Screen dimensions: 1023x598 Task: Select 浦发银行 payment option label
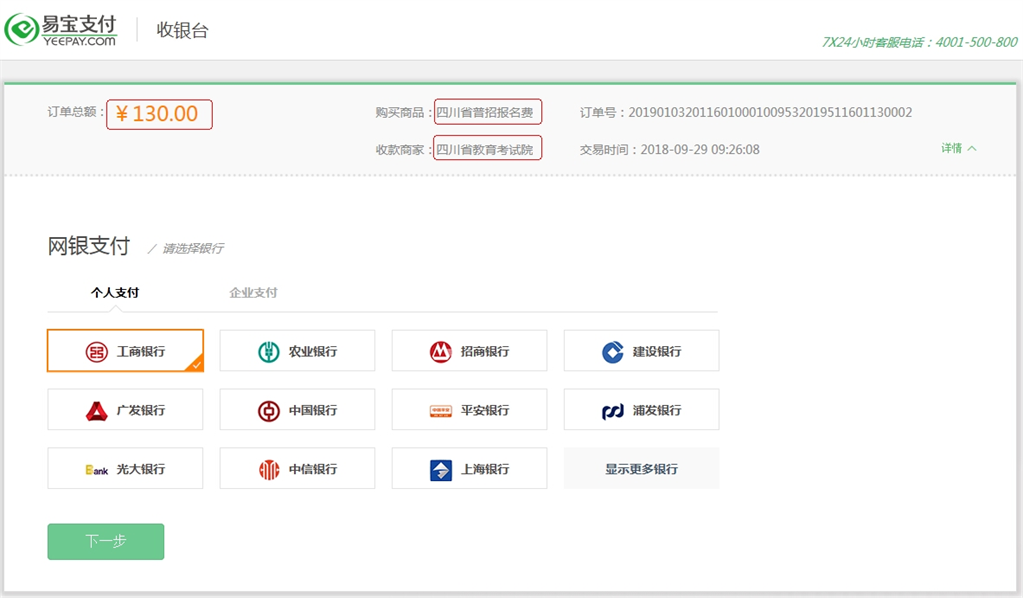point(657,410)
